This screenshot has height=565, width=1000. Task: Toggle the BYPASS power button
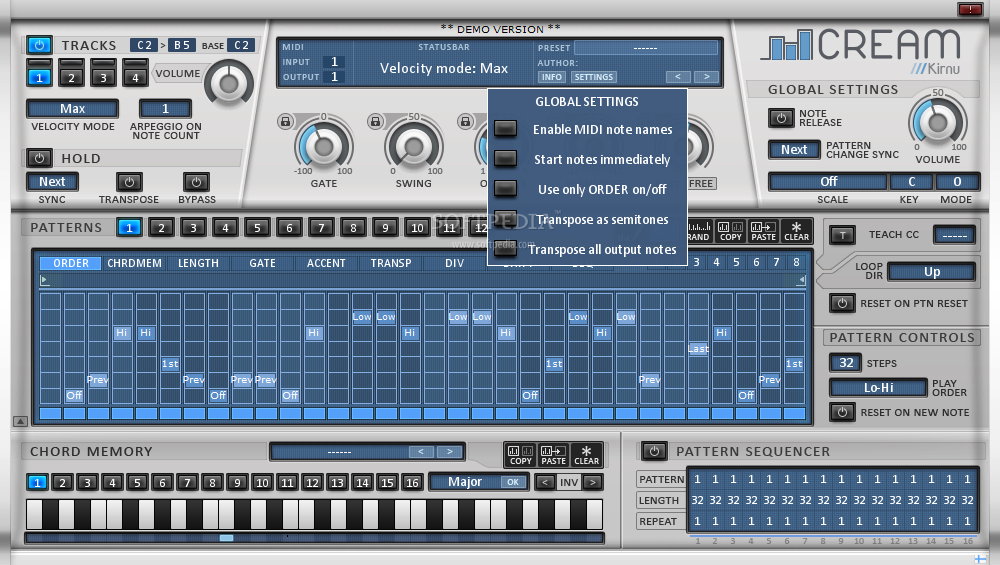tap(196, 182)
